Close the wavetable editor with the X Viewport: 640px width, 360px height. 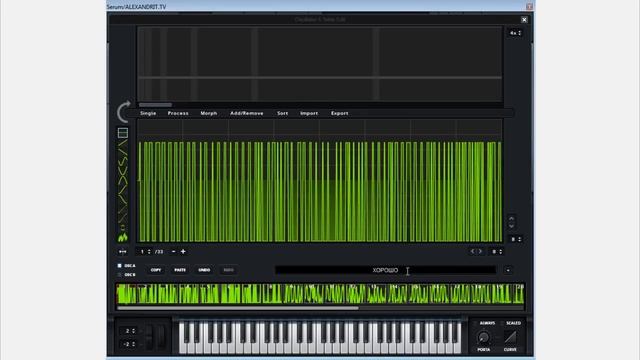click(524, 20)
